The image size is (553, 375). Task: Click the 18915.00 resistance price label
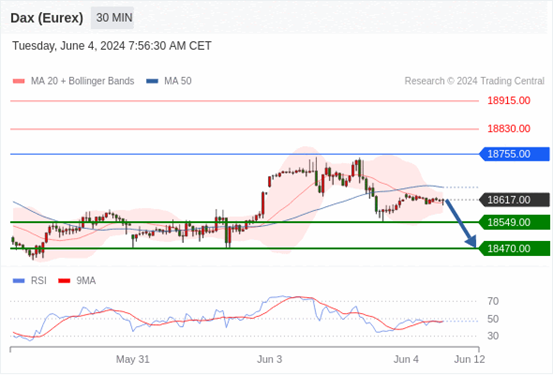(509, 101)
